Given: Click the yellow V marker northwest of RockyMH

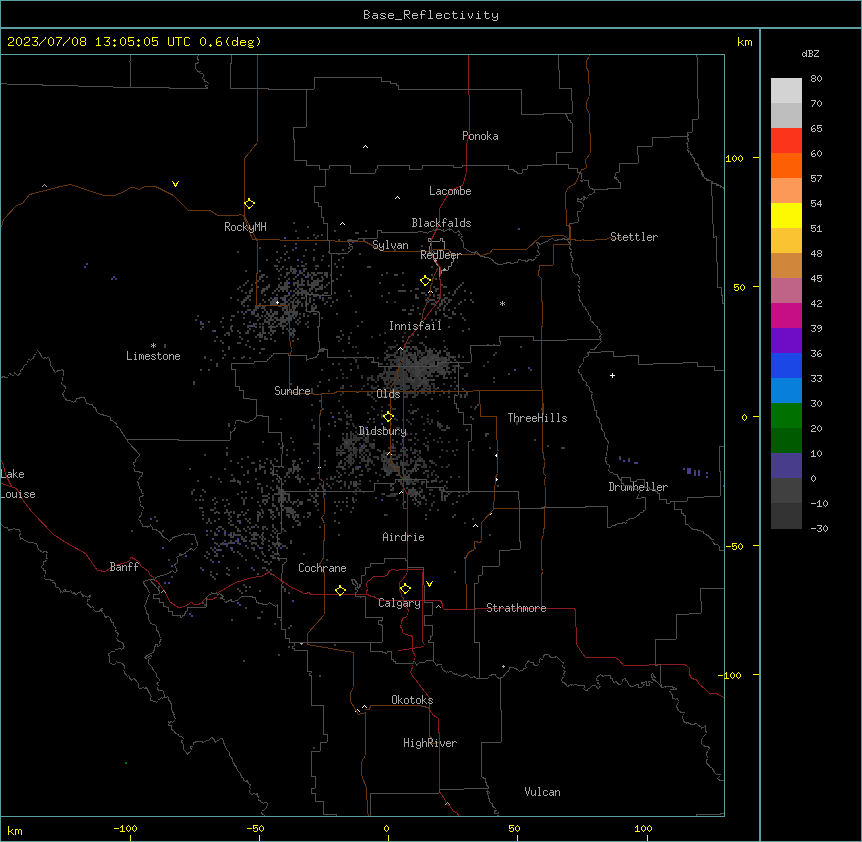Looking at the screenshot, I should (175, 184).
